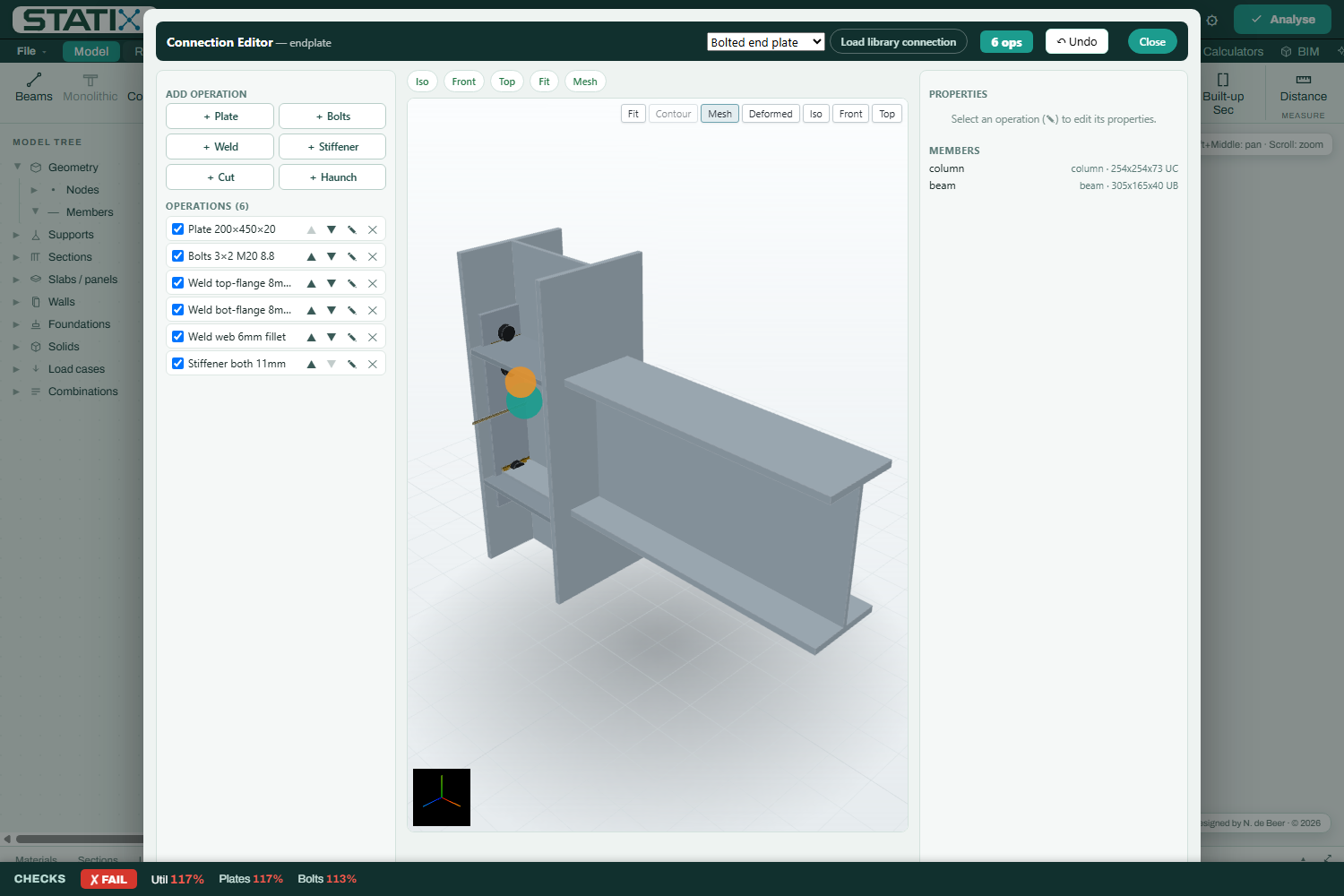This screenshot has width=1344, height=896.
Task: Undo the last connection edit
Action: [x=1077, y=42]
